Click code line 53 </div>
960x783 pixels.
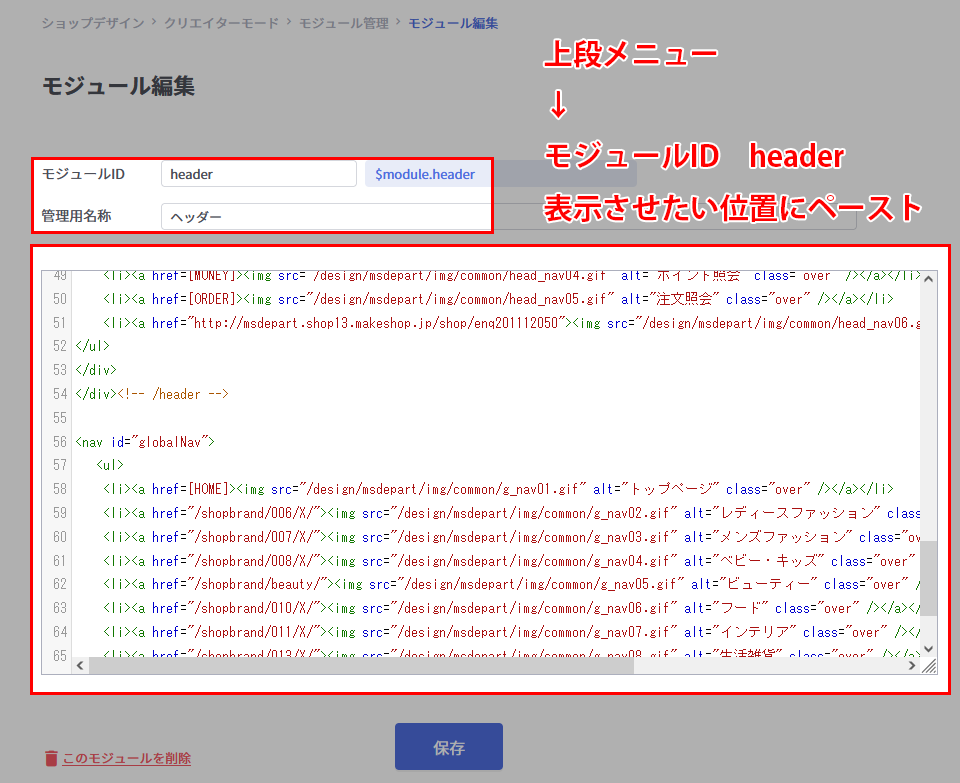(96, 370)
